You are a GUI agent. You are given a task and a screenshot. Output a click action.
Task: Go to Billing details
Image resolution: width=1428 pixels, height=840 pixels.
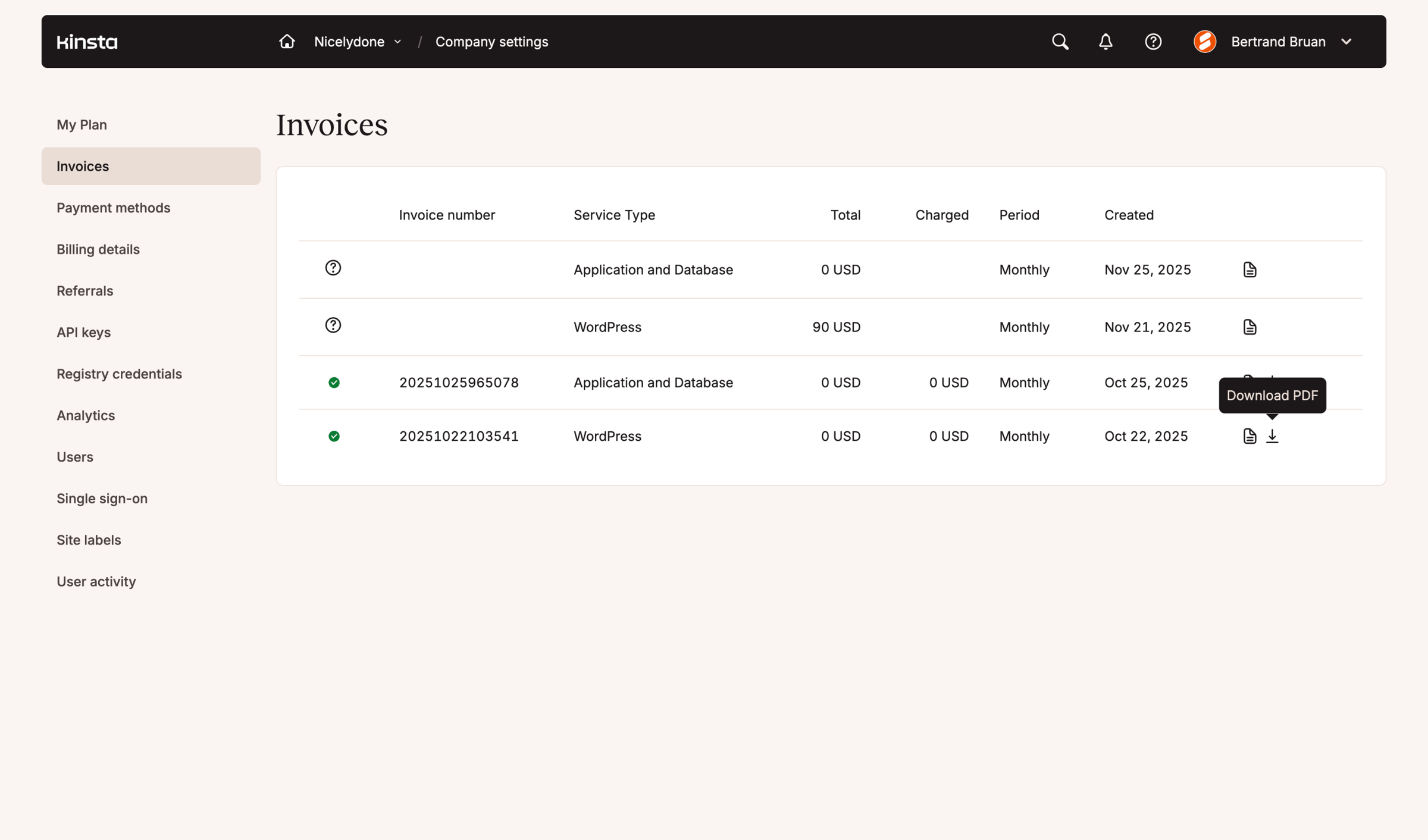pyautogui.click(x=151, y=249)
